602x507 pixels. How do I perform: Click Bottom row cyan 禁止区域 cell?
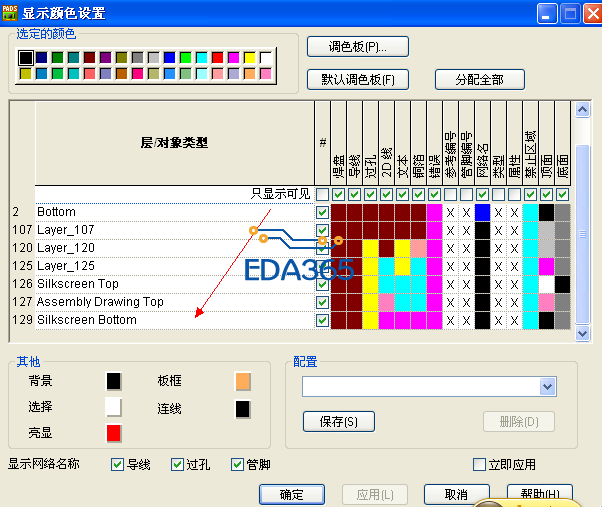pyautogui.click(x=531, y=212)
